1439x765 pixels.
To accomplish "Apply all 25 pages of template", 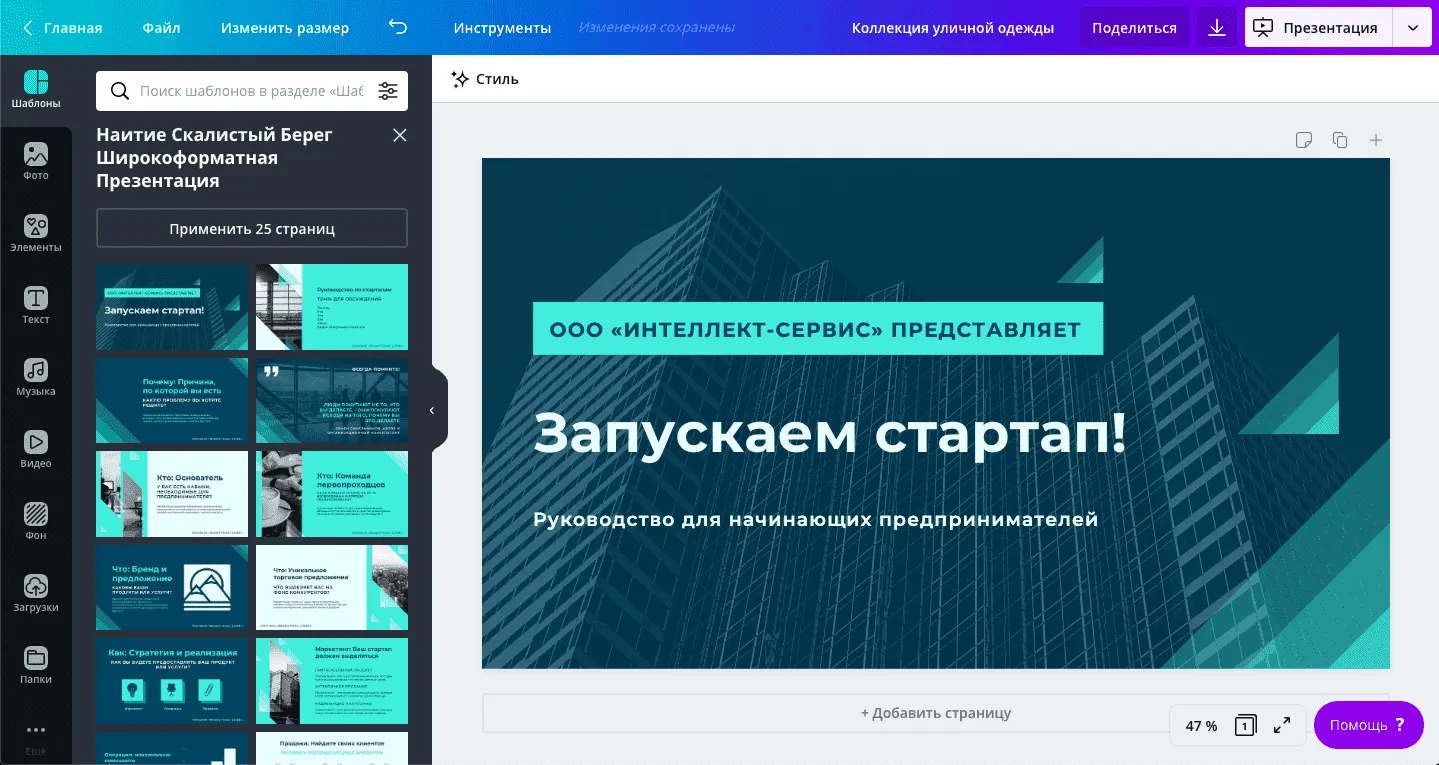I will click(252, 228).
